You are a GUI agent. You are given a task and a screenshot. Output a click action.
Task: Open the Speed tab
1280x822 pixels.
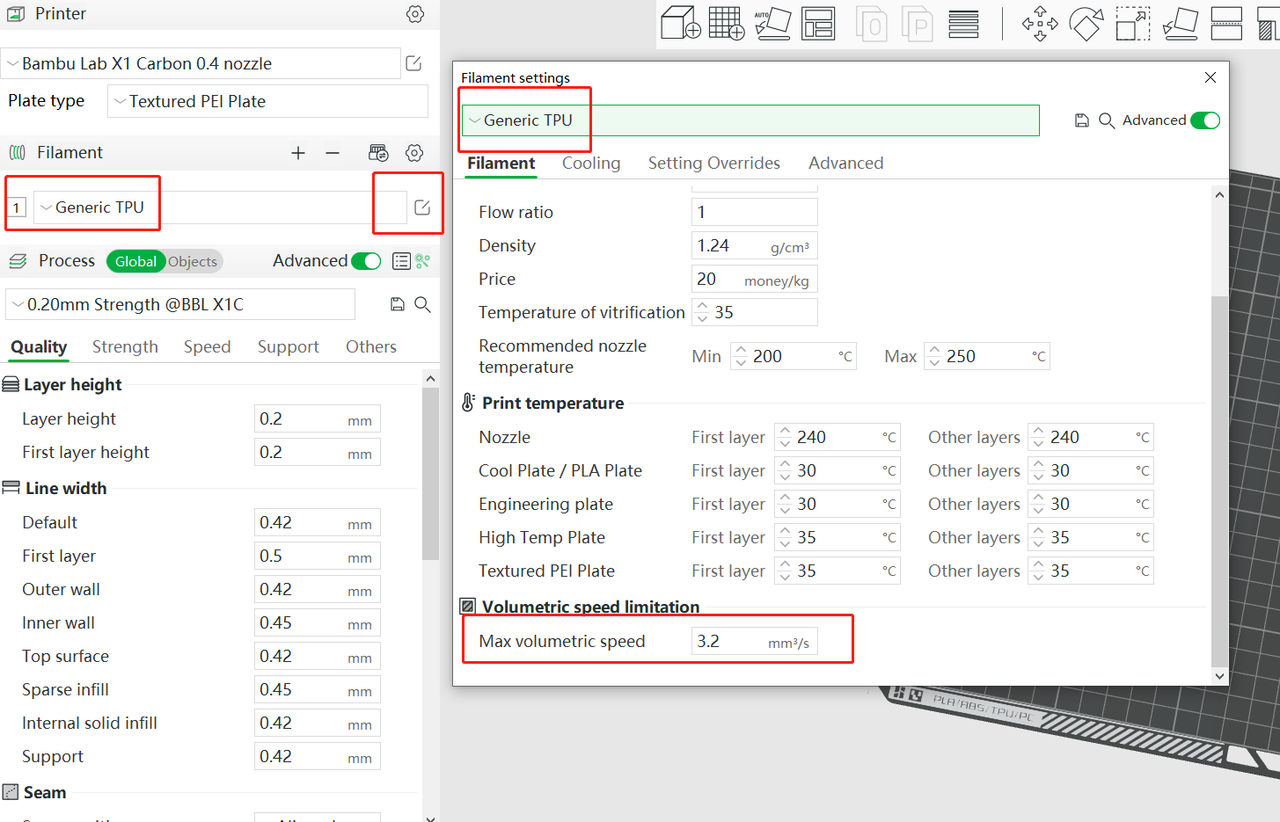[x=207, y=347]
